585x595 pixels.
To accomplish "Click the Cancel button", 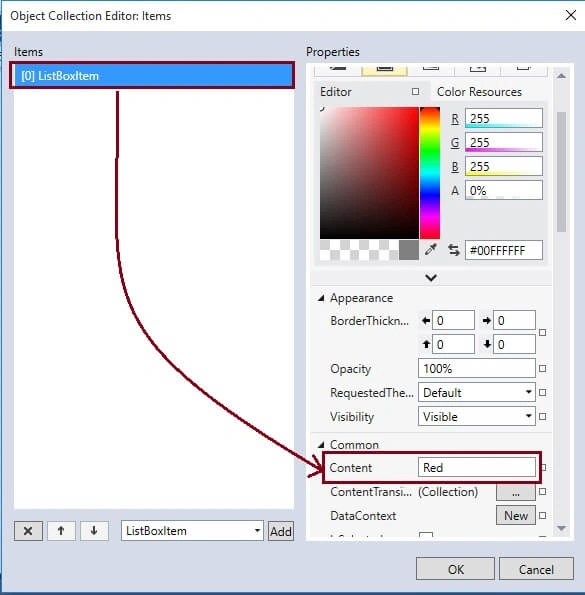I will coord(536,569).
